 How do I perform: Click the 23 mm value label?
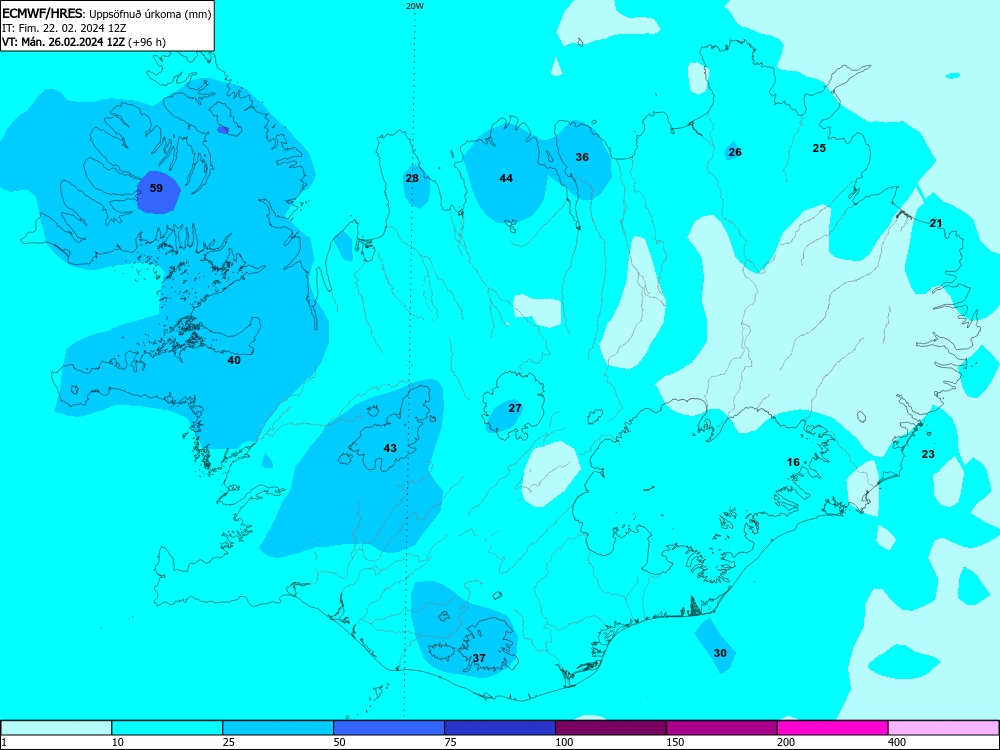click(x=928, y=454)
